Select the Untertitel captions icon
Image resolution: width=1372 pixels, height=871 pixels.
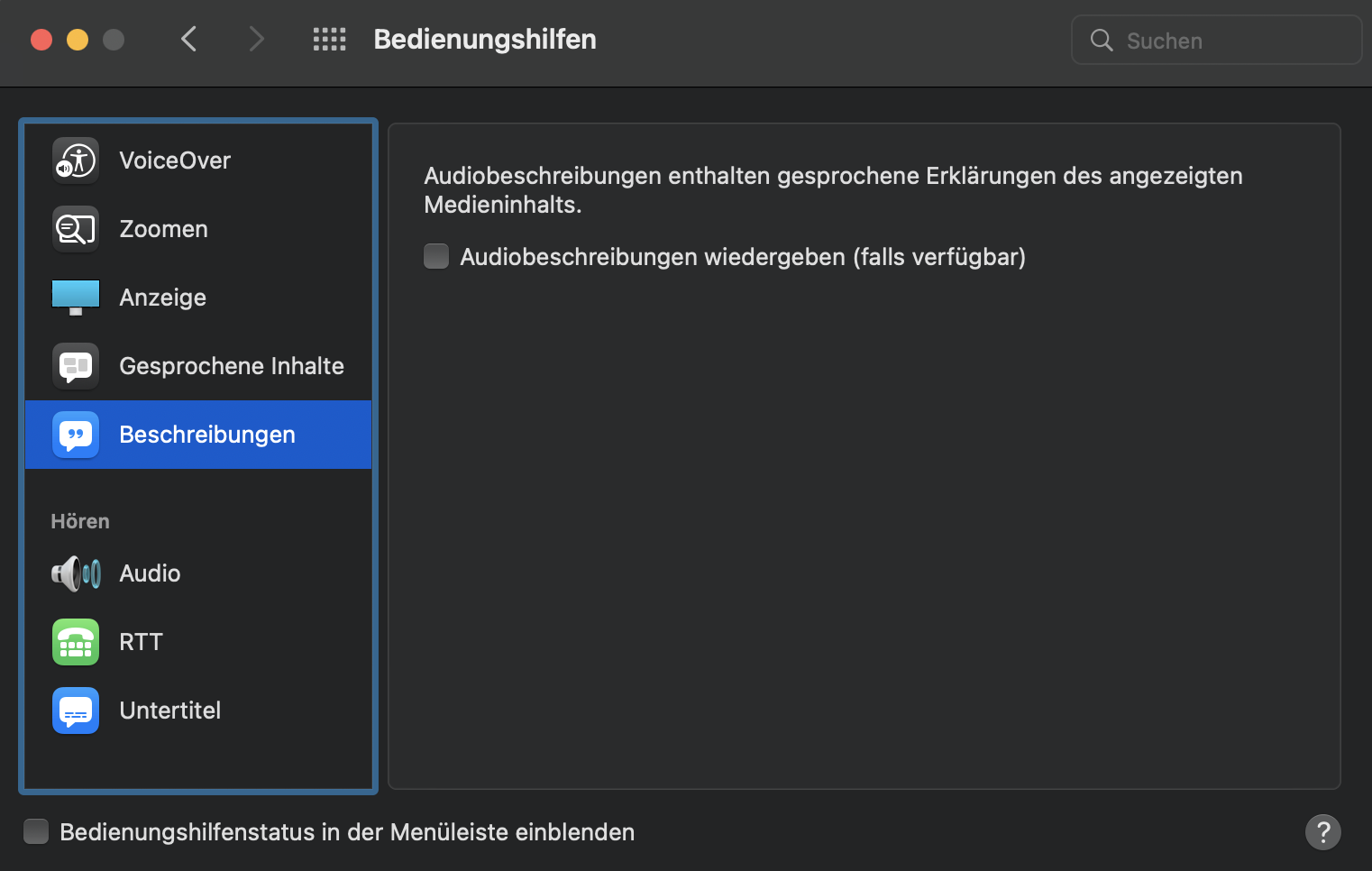click(x=76, y=711)
